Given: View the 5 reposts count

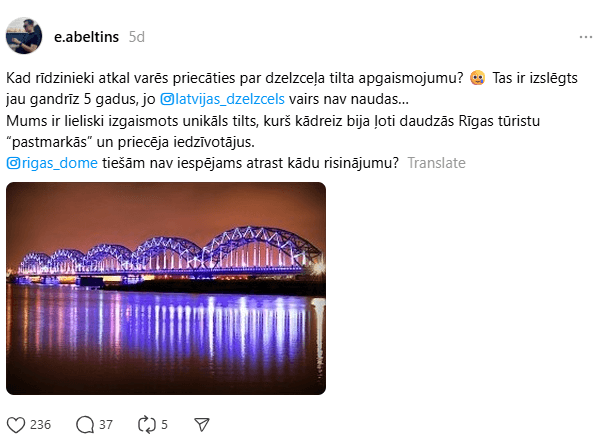Looking at the screenshot, I should (164, 425).
